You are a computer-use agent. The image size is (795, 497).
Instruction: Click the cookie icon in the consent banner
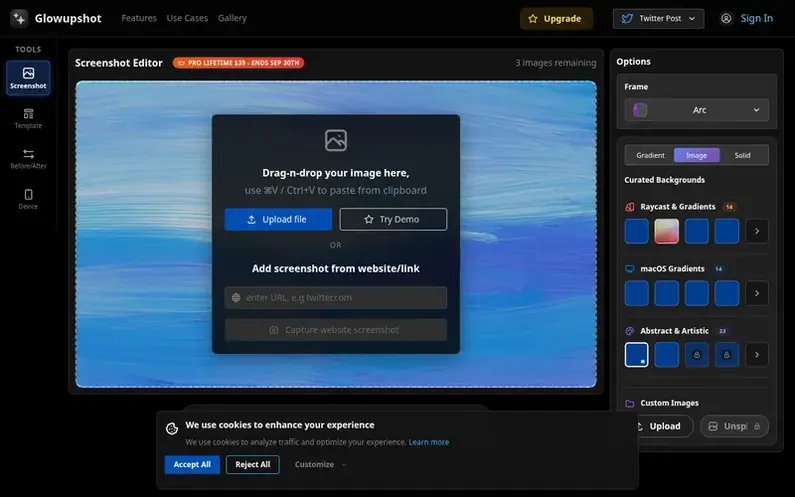pyautogui.click(x=172, y=429)
